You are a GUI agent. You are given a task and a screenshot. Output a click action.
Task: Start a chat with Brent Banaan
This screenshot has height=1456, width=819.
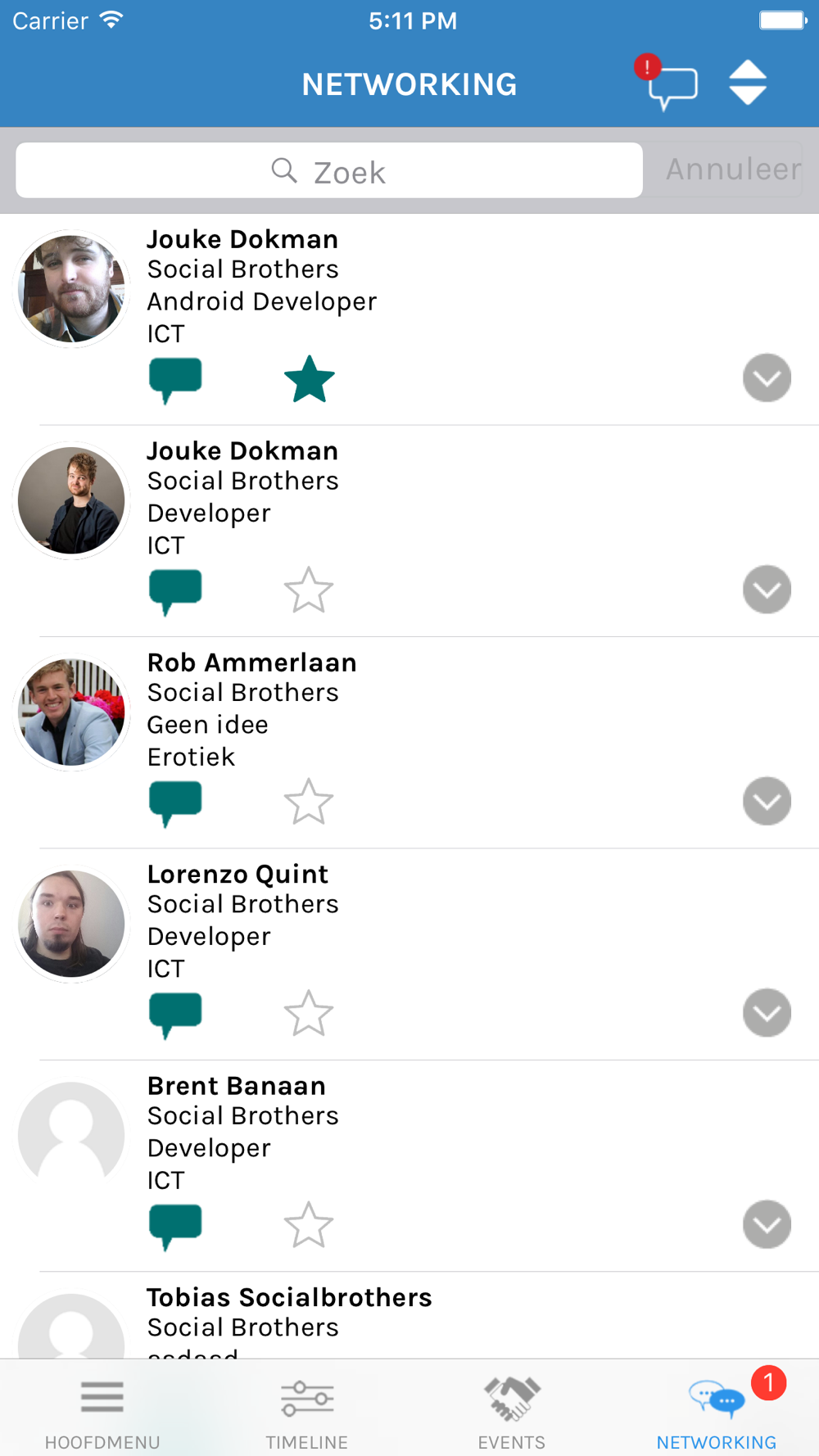click(175, 1227)
